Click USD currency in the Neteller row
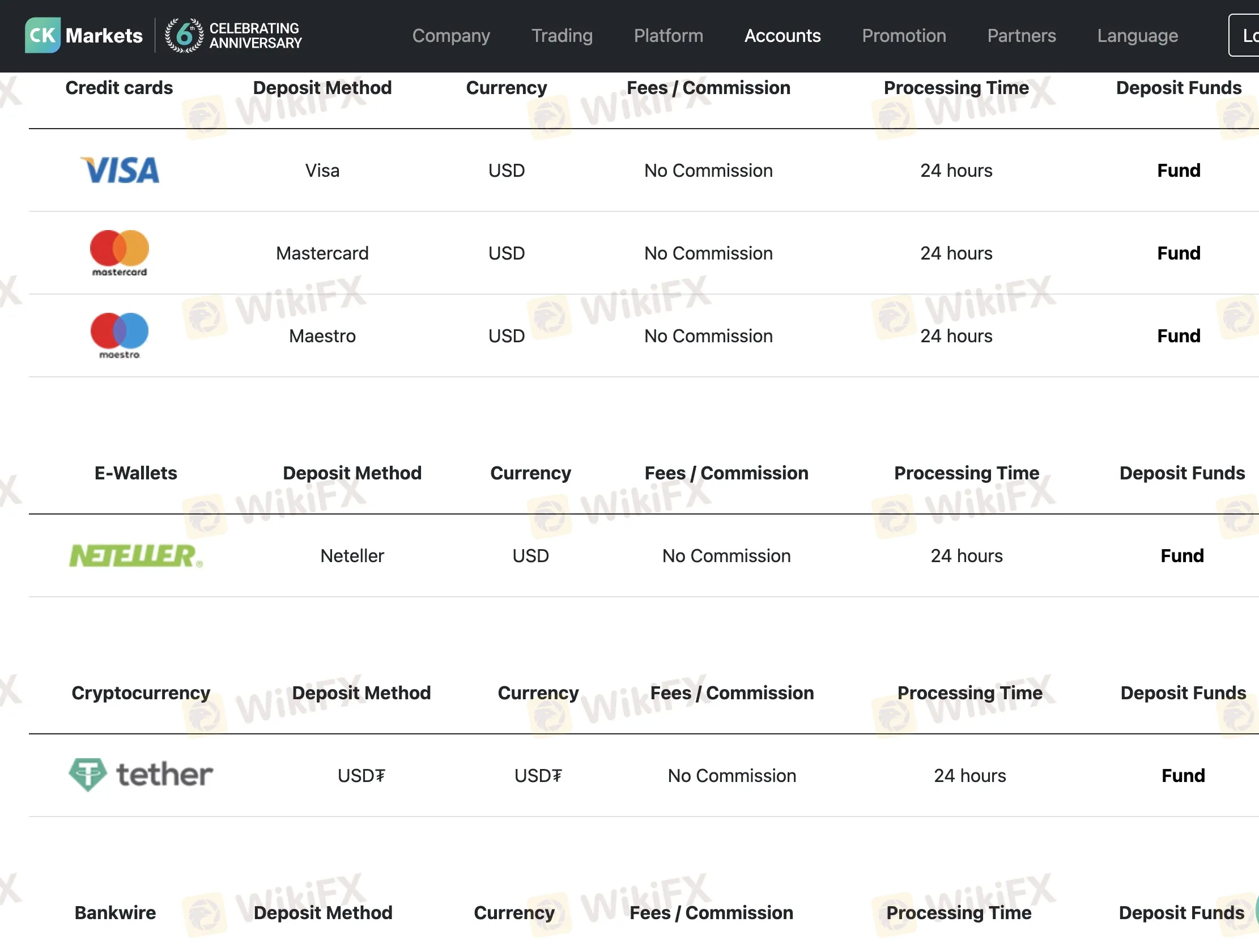1259x952 pixels. coord(530,556)
